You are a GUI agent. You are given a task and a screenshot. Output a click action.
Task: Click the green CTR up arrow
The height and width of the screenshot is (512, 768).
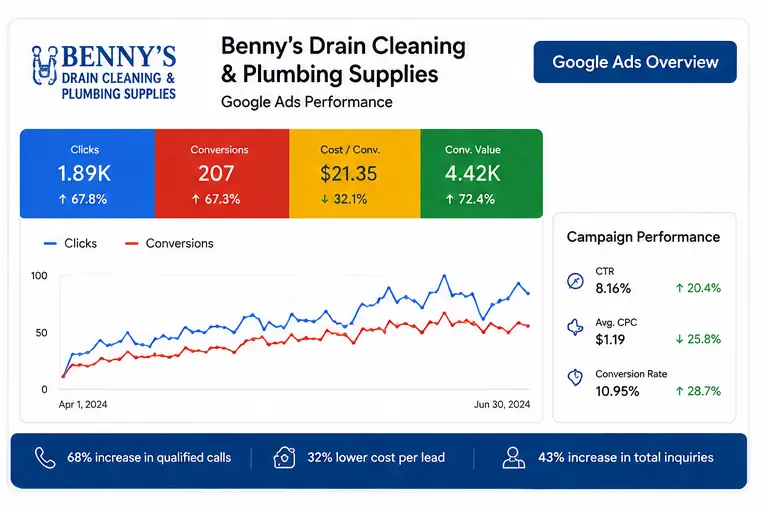pyautogui.click(x=679, y=288)
